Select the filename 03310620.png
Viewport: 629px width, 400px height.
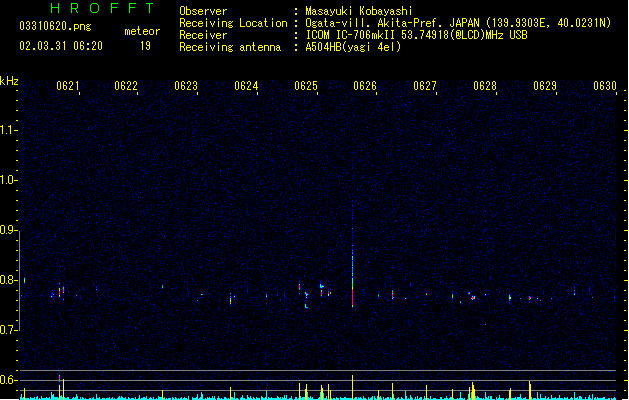pyautogui.click(x=55, y=26)
